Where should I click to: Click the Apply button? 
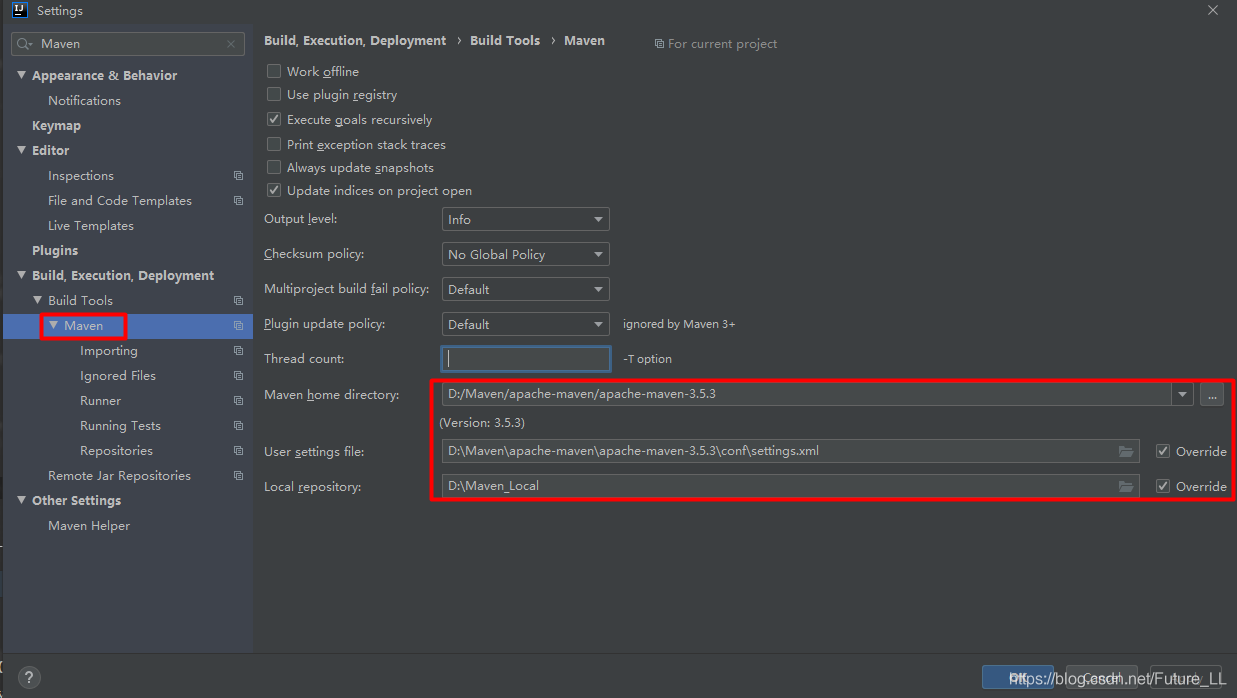coord(1186,677)
